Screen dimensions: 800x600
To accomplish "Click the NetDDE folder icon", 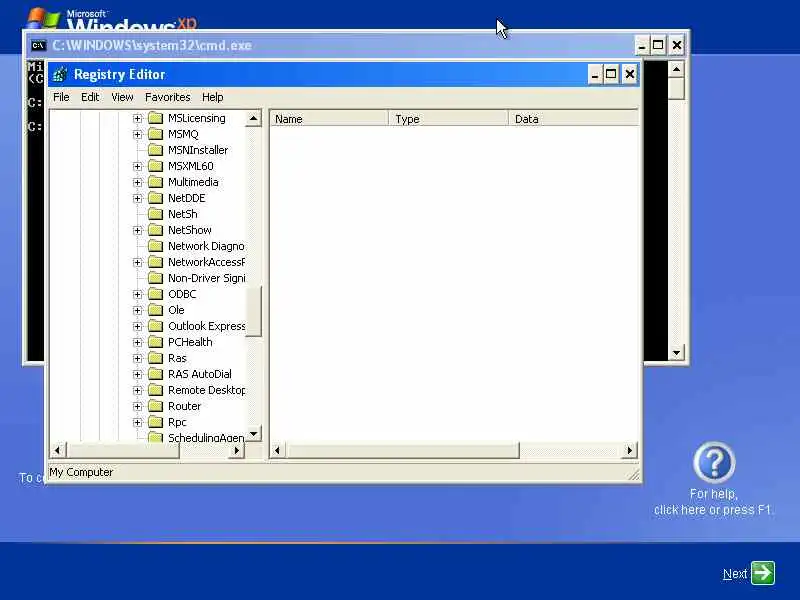I will tap(155, 198).
